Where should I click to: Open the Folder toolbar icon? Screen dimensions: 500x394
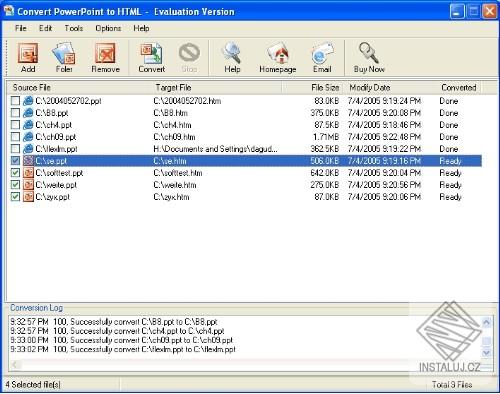coord(64,53)
